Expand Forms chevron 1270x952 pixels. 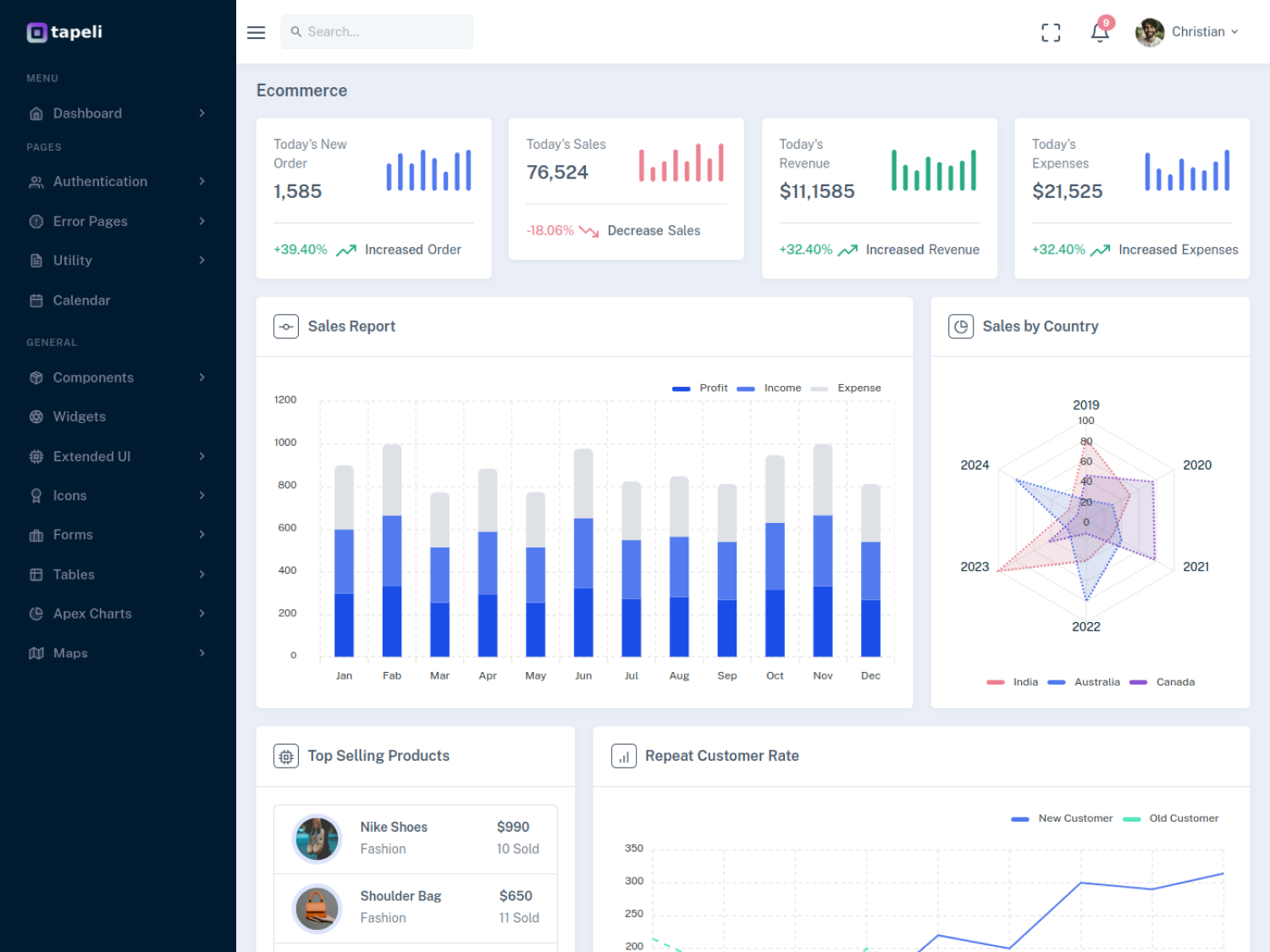202,535
